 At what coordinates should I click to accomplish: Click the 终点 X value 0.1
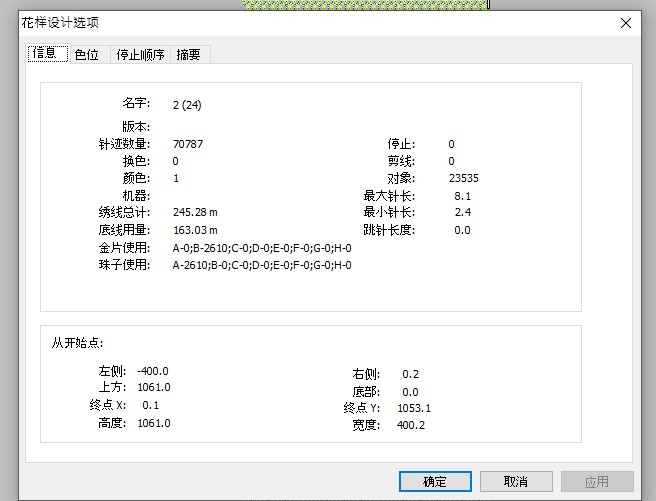pyautogui.click(x=150, y=405)
